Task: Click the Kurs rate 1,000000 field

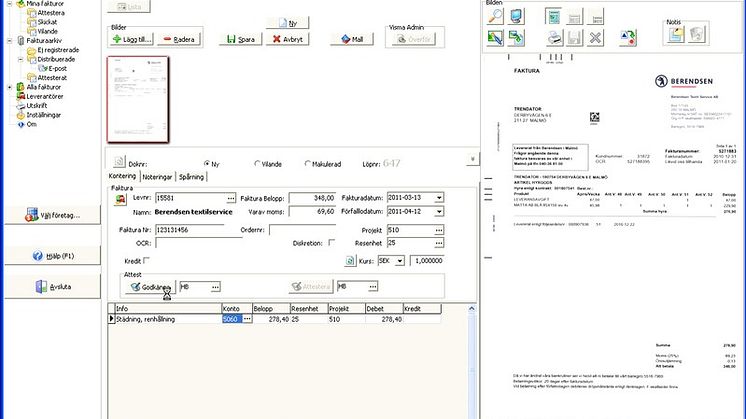Action: (426, 261)
